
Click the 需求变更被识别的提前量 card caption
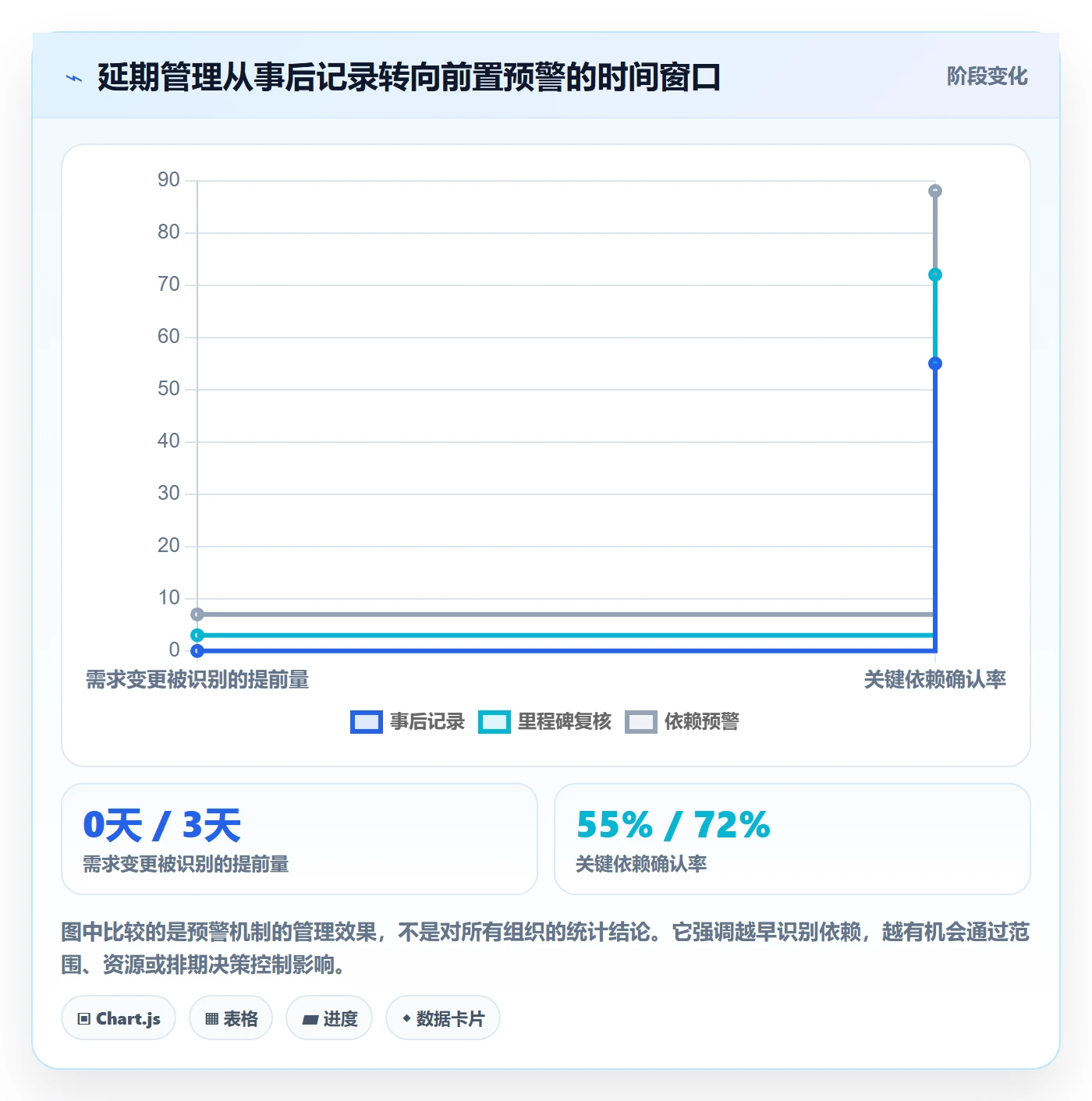(x=186, y=864)
